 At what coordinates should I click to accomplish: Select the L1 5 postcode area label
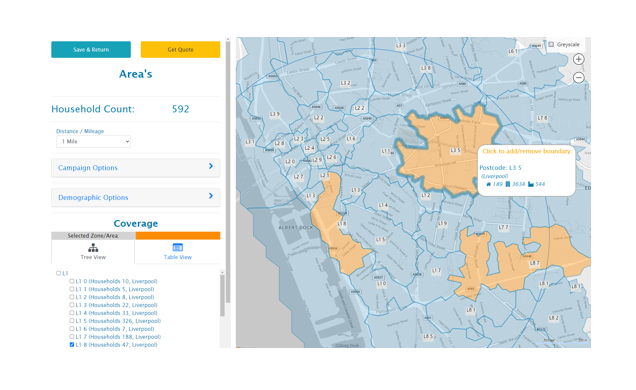point(380,240)
